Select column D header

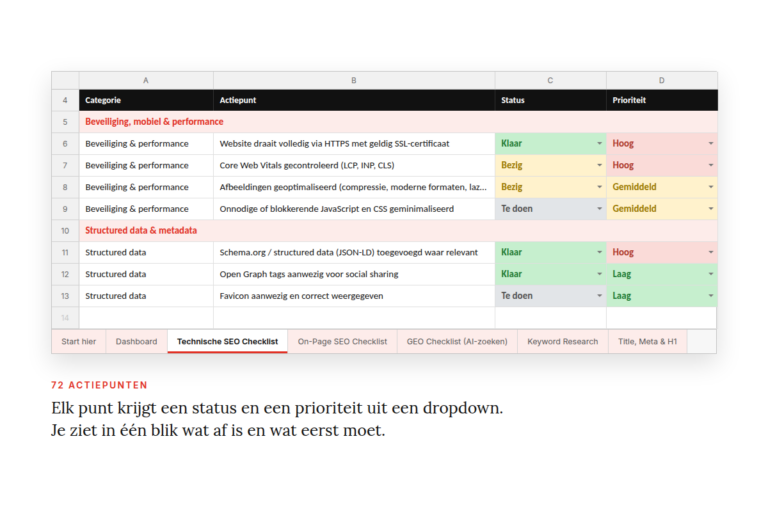[x=662, y=80]
